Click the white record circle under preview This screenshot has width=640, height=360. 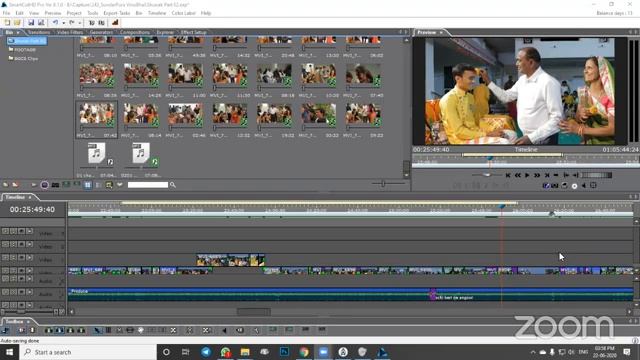(x=574, y=186)
